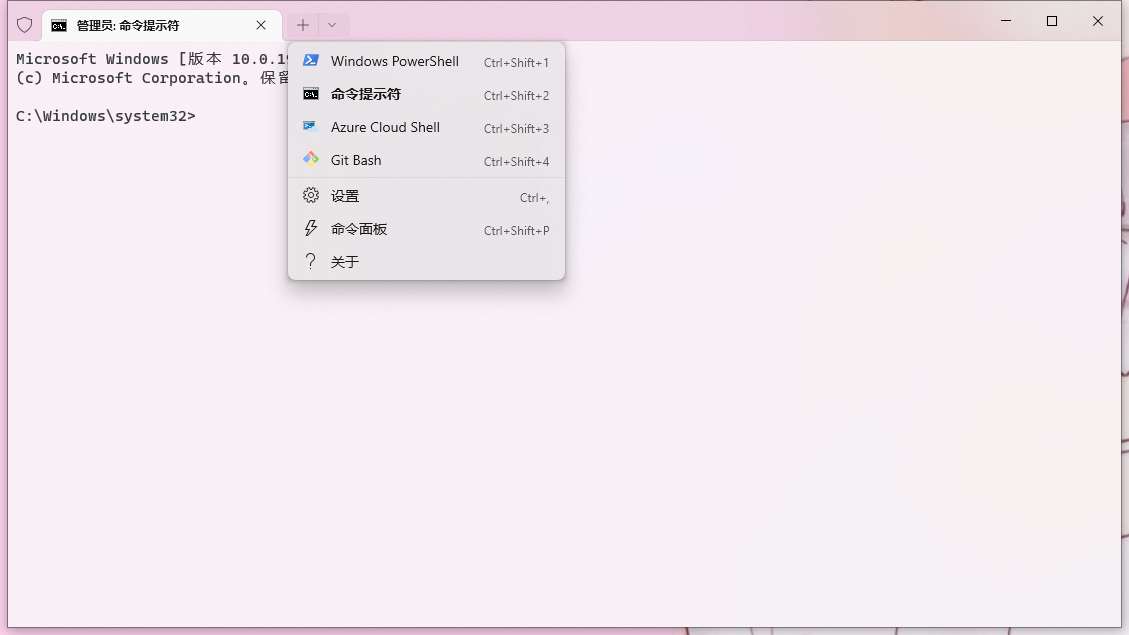Close the 管理员: 命令提示符 tab

pos(261,25)
